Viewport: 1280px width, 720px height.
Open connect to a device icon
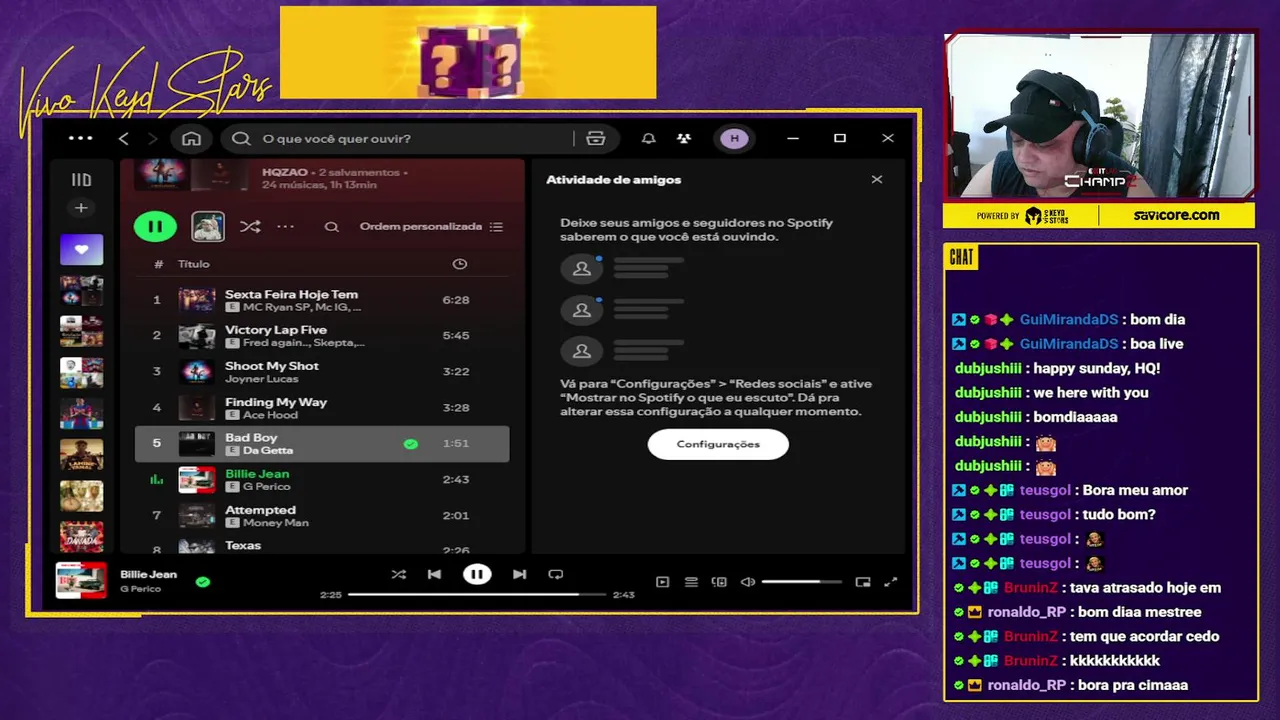click(719, 582)
